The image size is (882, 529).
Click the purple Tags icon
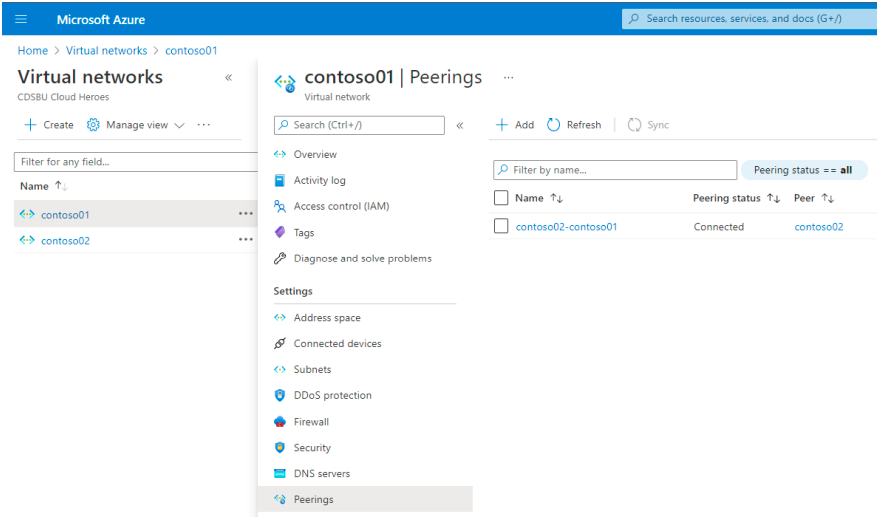tap(280, 232)
